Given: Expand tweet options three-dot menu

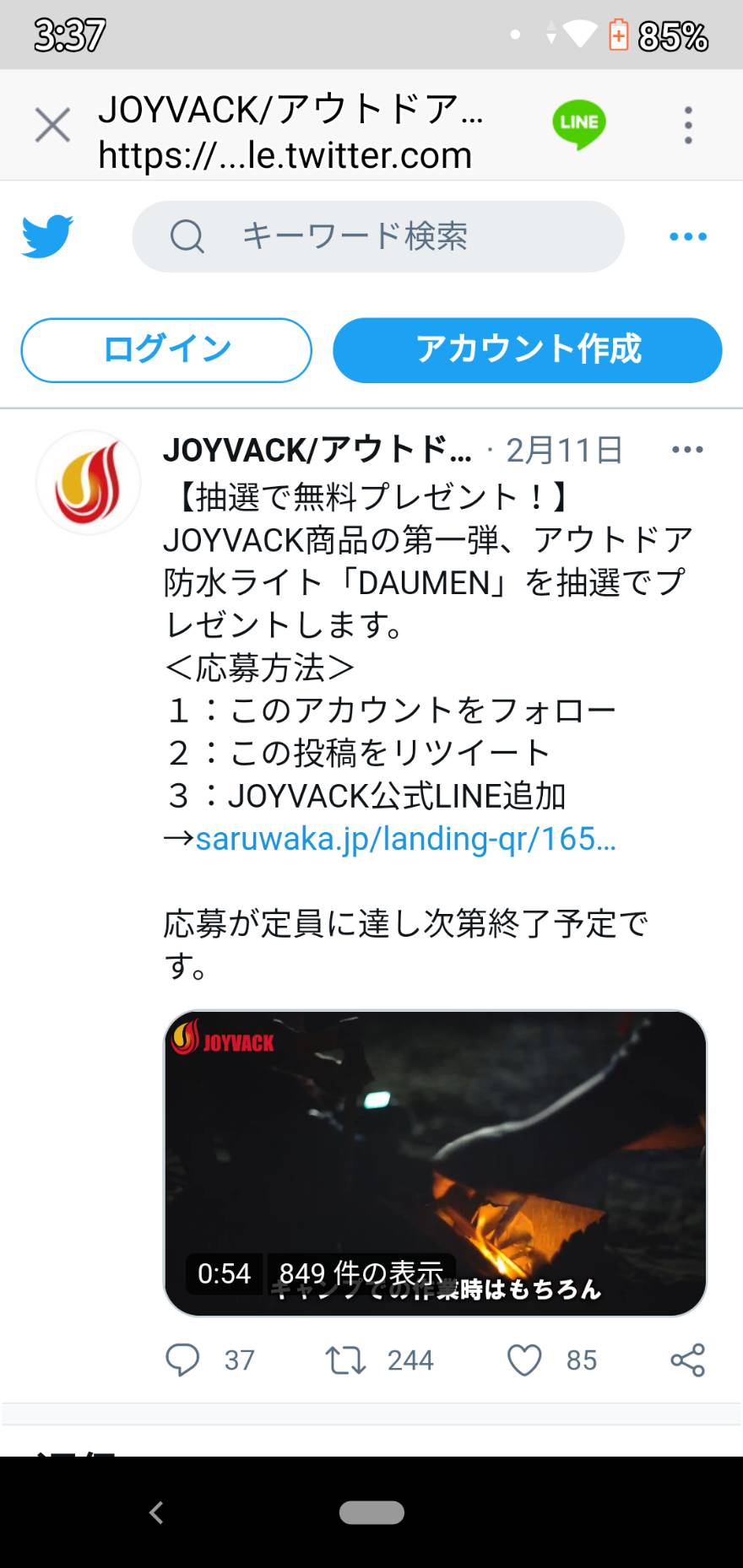Looking at the screenshot, I should (687, 450).
